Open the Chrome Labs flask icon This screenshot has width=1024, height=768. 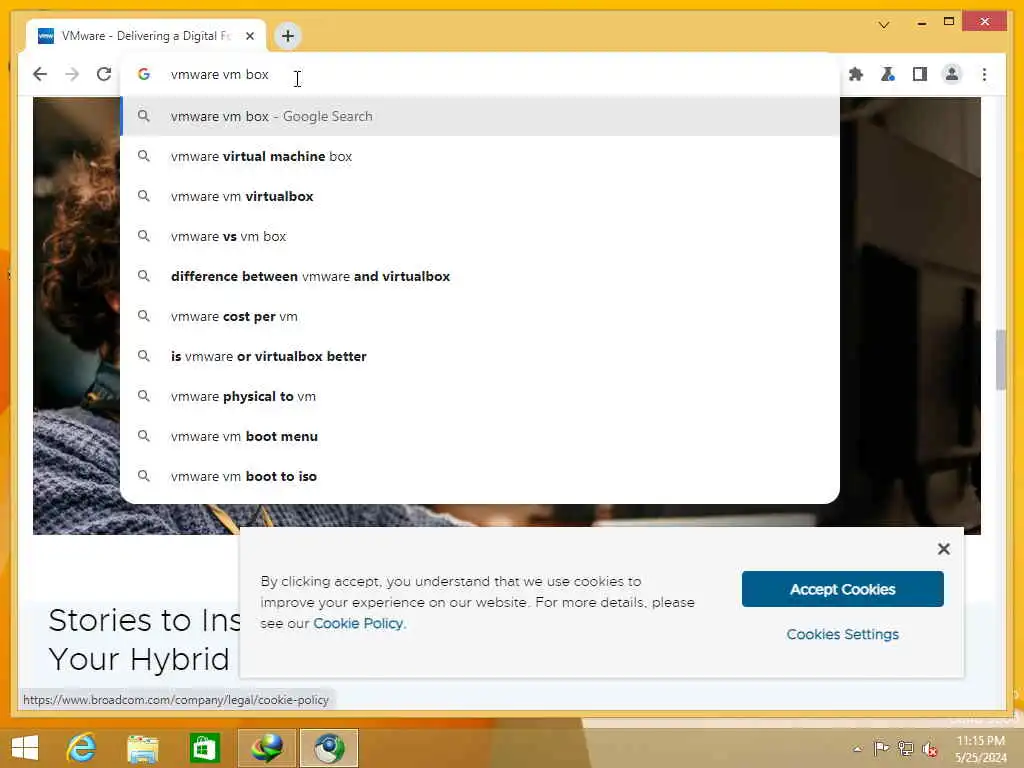(888, 74)
